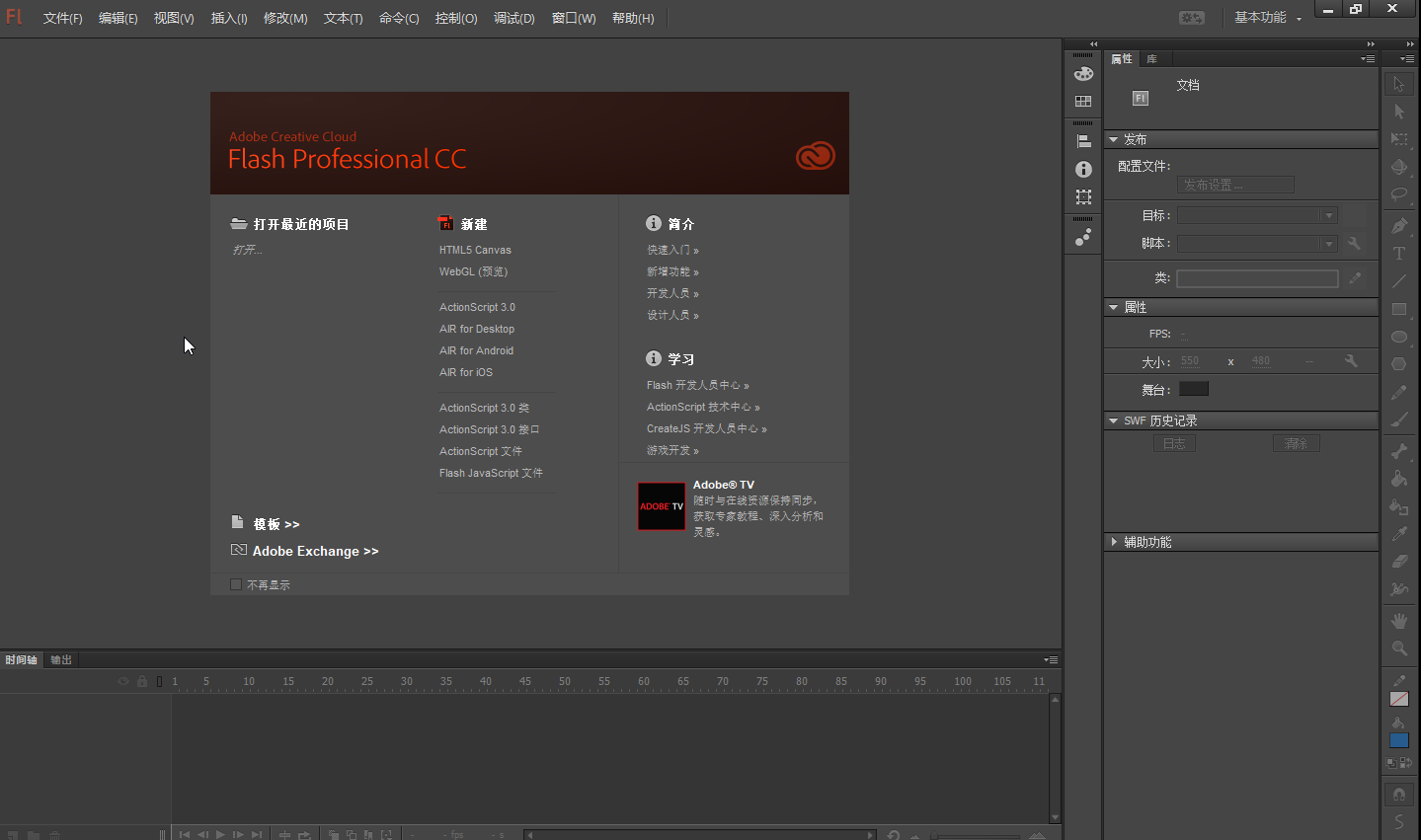Click the HTML5 Canvas link

click(x=475, y=250)
